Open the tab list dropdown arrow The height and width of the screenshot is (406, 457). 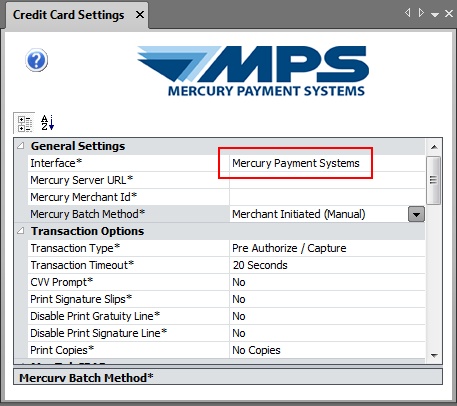click(435, 14)
